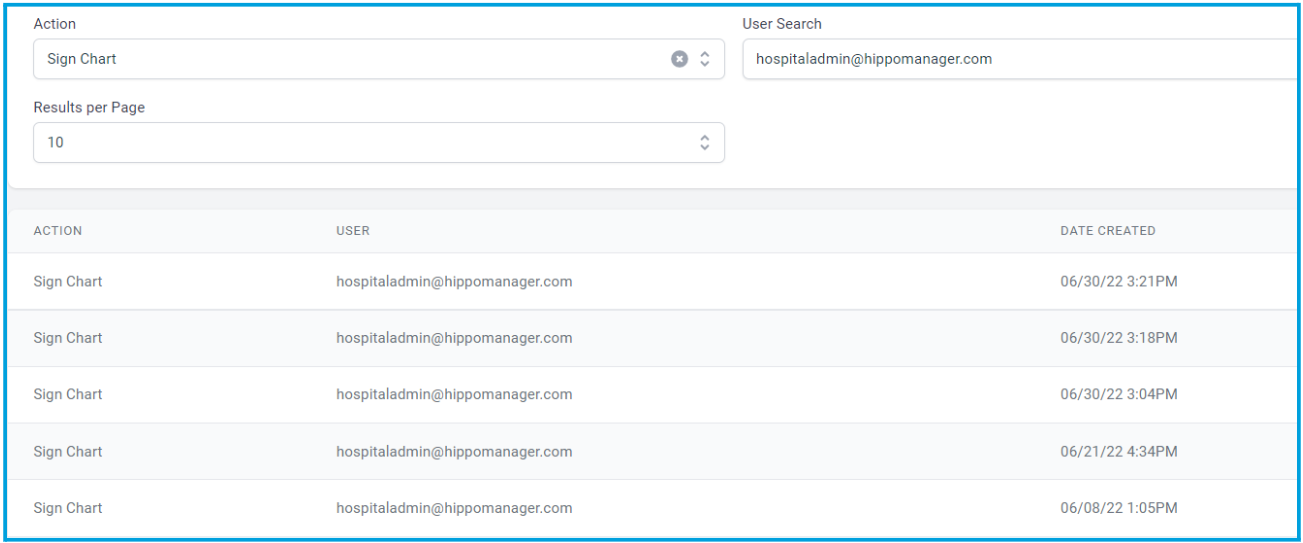Screen dimensions: 1303x543
Task: Click Sign Chart in the 3:18PM row
Action: click(68, 338)
